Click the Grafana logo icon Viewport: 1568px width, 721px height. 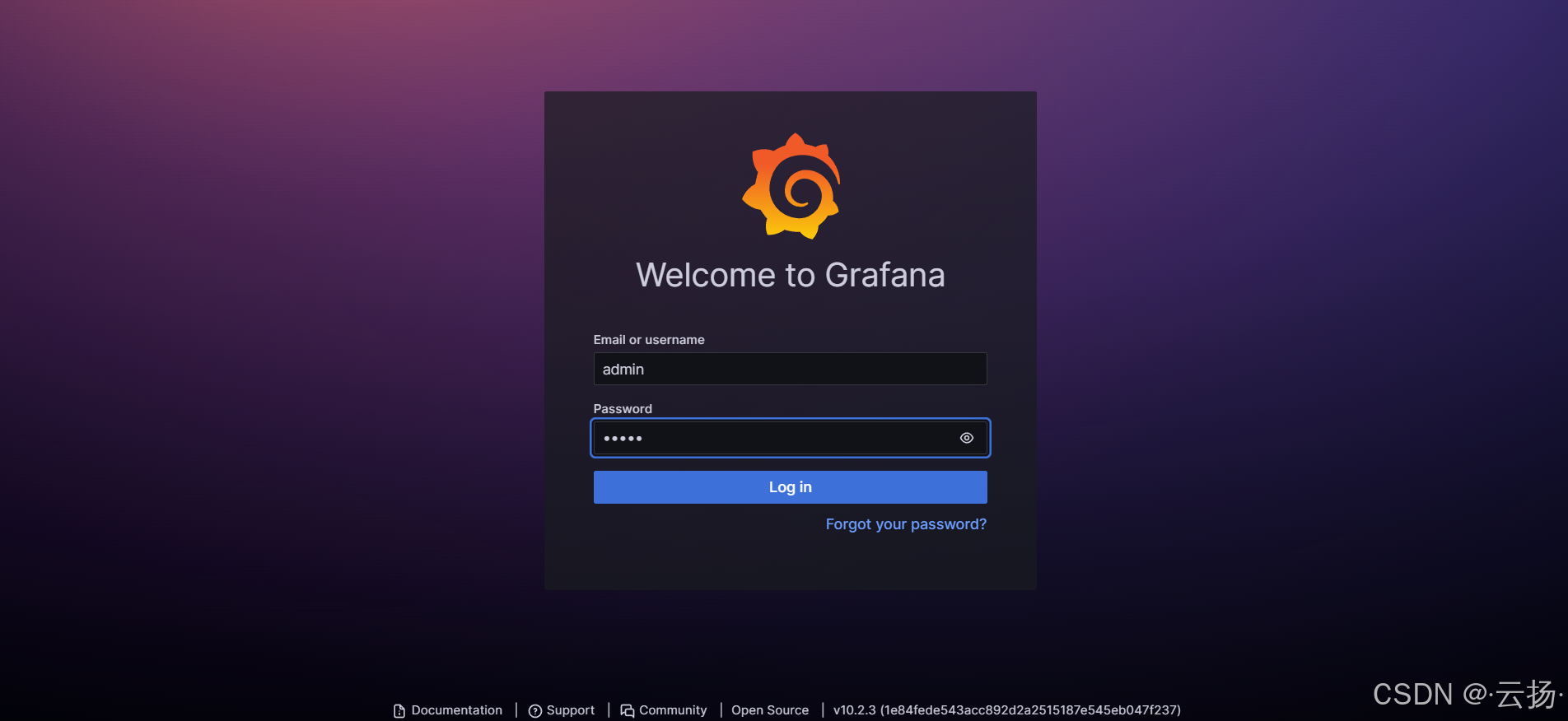791,186
